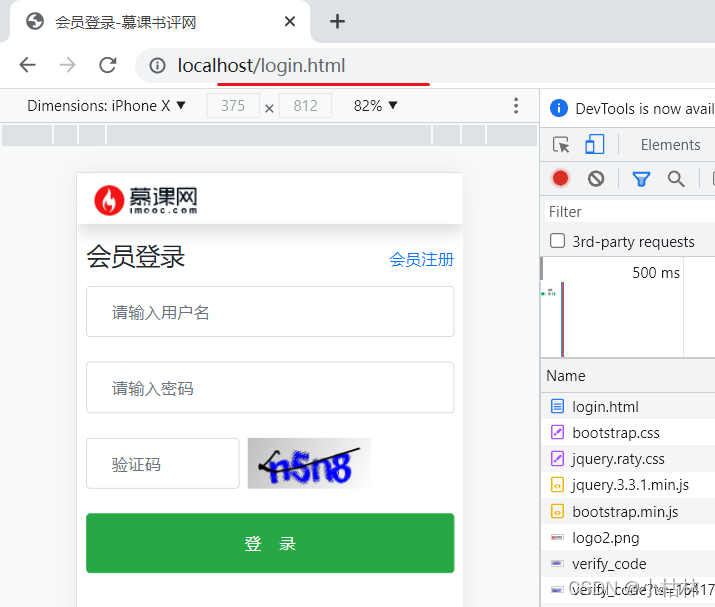Focus the 请输入用户名 username field
Screen dimensions: 715x607
[x=270, y=312]
